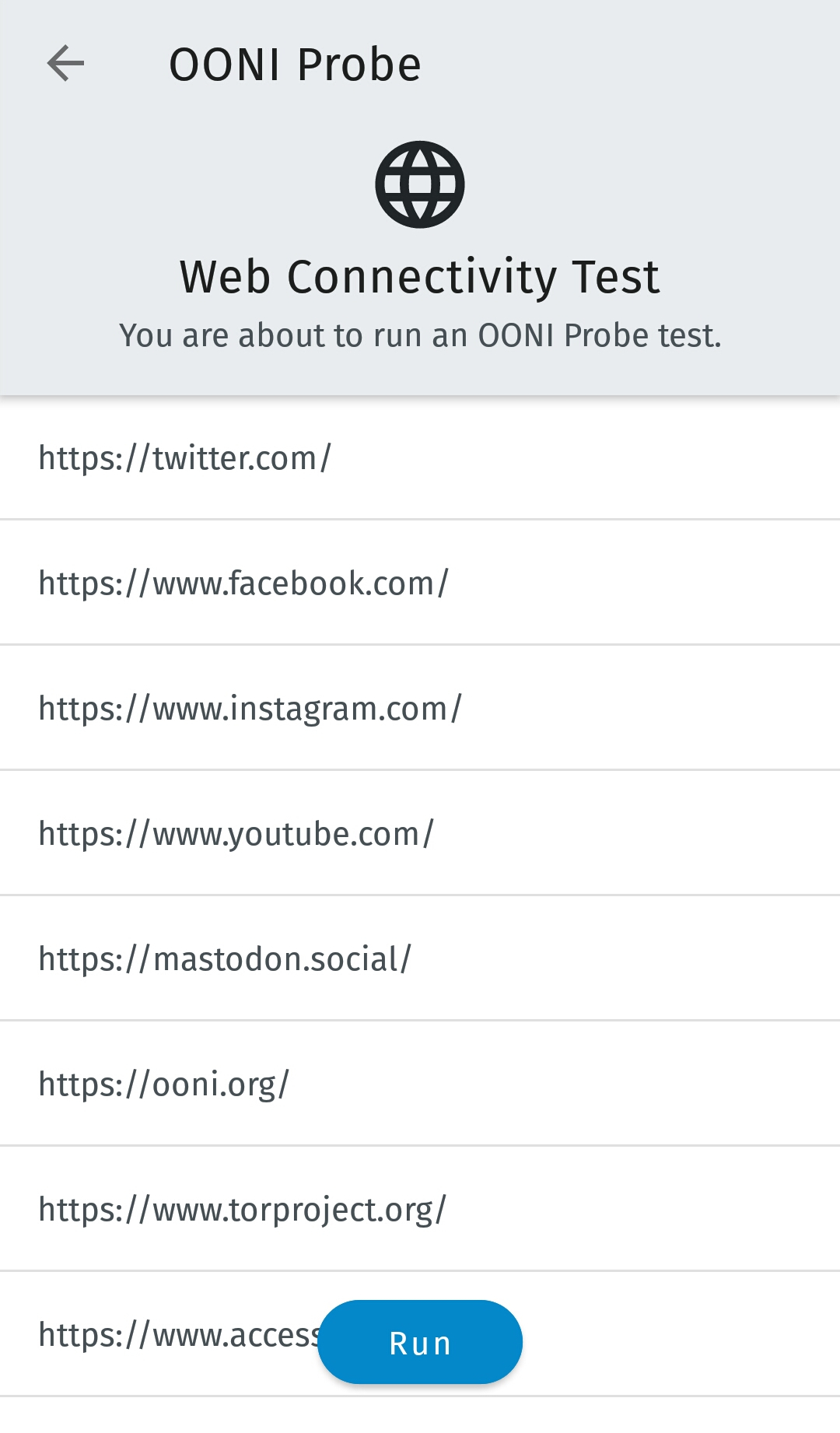This screenshot has width=840, height=1433.
Task: Go back using the arrow icon
Action: pos(65,63)
